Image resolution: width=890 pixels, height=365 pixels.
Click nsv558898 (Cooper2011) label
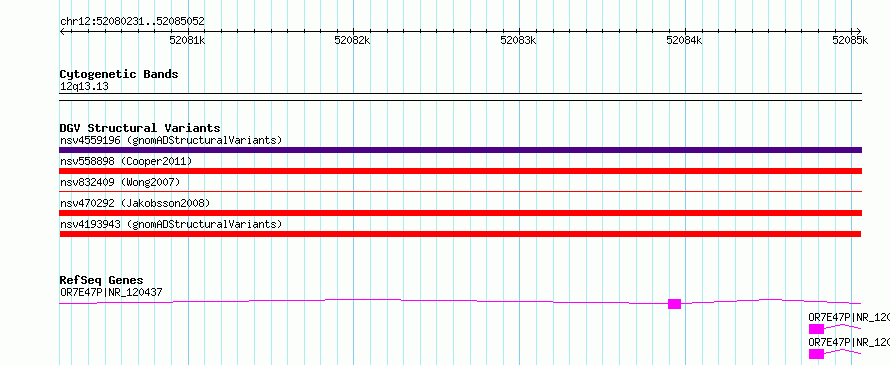tap(126, 161)
